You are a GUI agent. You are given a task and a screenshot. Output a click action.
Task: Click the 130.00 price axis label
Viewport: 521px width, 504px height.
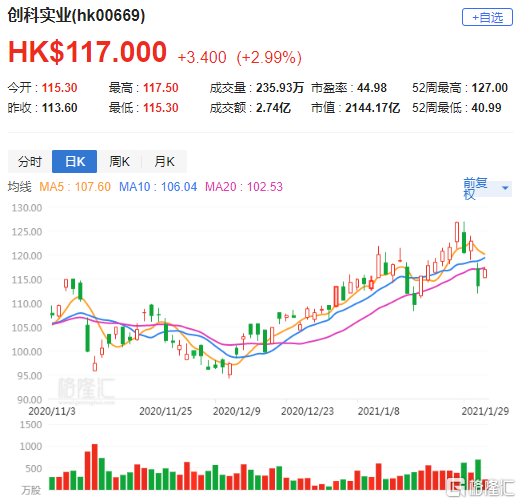[27, 208]
